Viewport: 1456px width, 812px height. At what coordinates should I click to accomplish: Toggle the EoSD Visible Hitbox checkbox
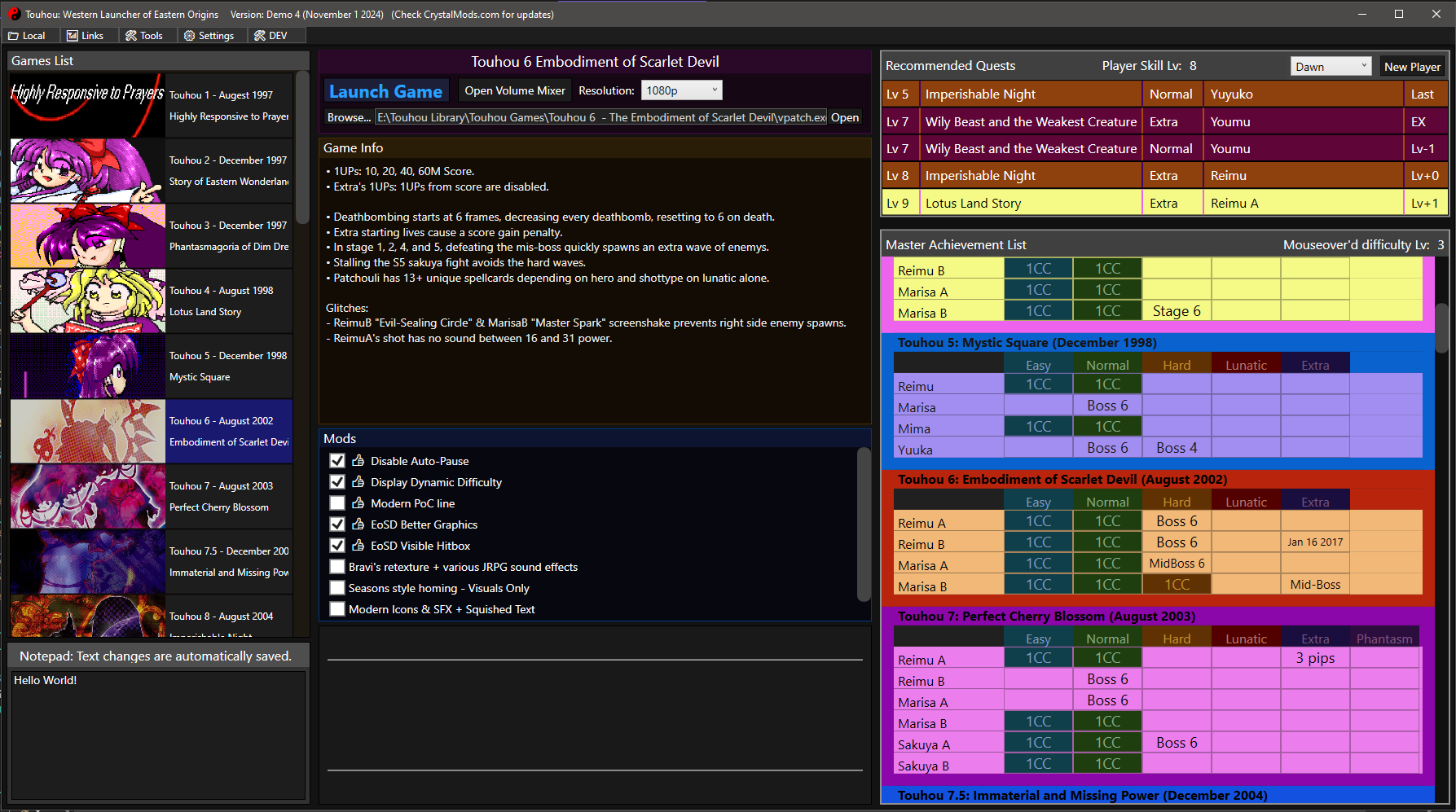coord(337,546)
